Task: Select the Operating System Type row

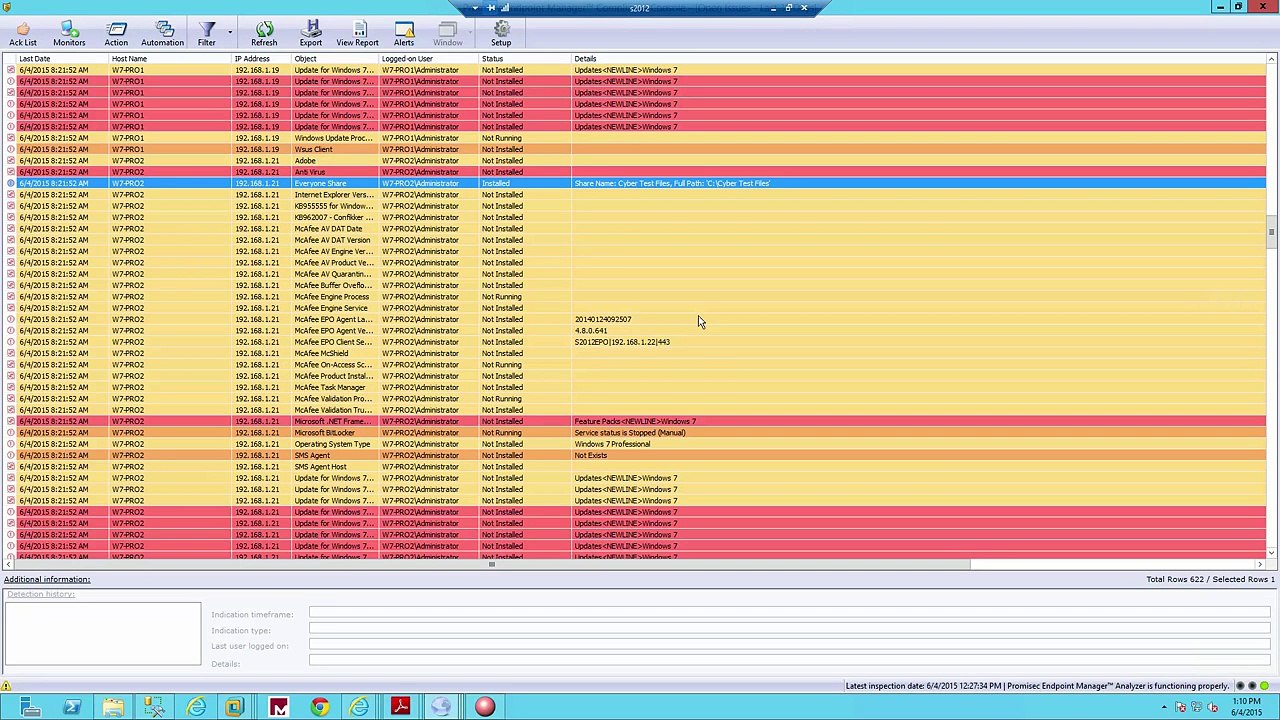Action: tap(636, 444)
